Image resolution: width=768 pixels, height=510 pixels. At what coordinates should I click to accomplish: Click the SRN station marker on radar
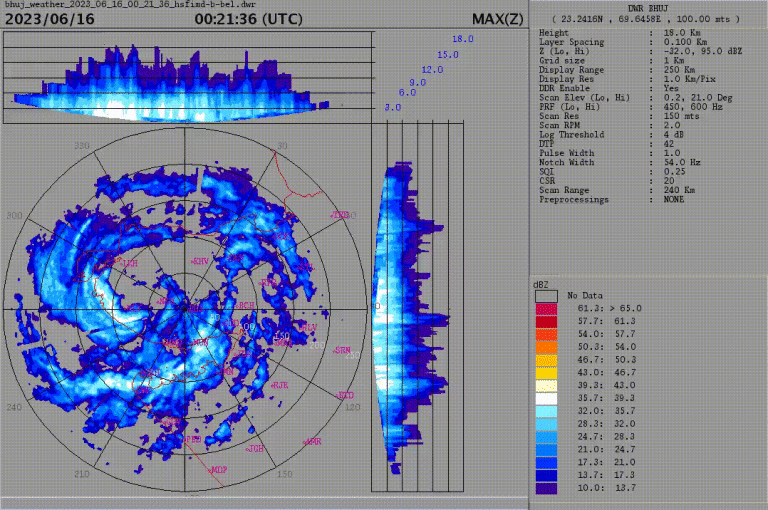342,350
